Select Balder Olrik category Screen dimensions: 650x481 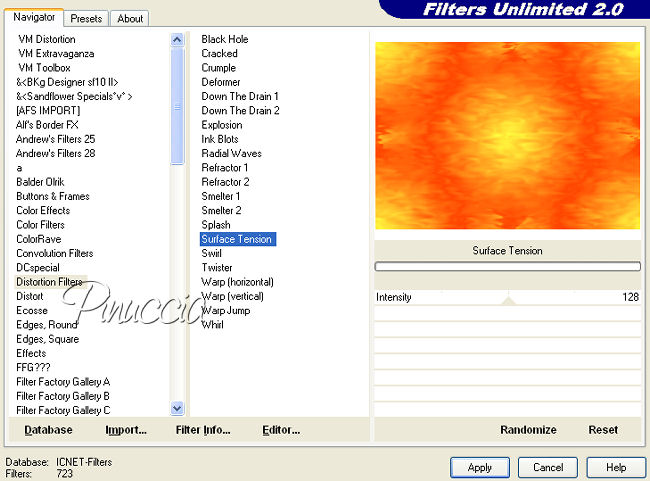point(40,182)
